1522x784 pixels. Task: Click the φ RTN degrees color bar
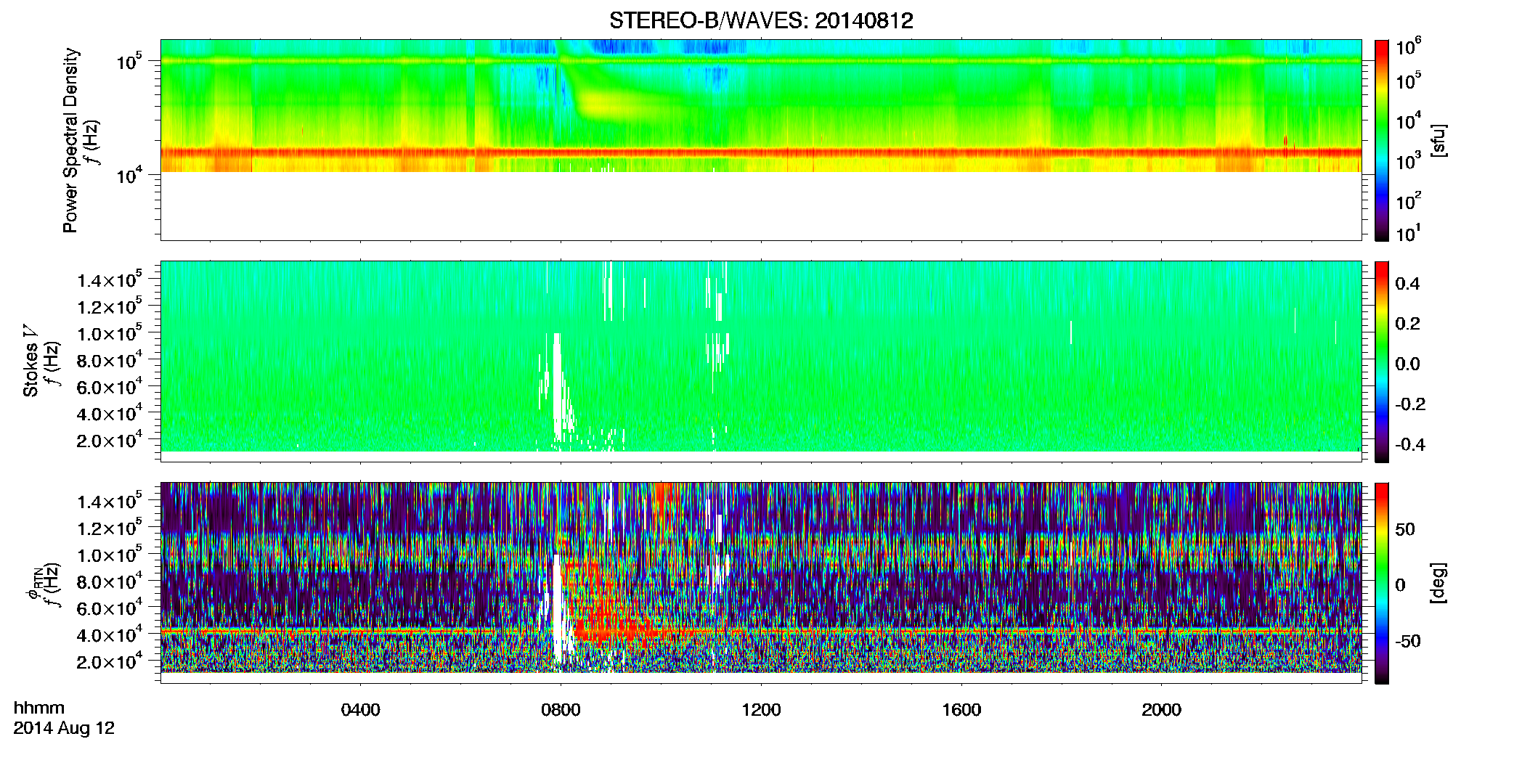[x=1382, y=583]
